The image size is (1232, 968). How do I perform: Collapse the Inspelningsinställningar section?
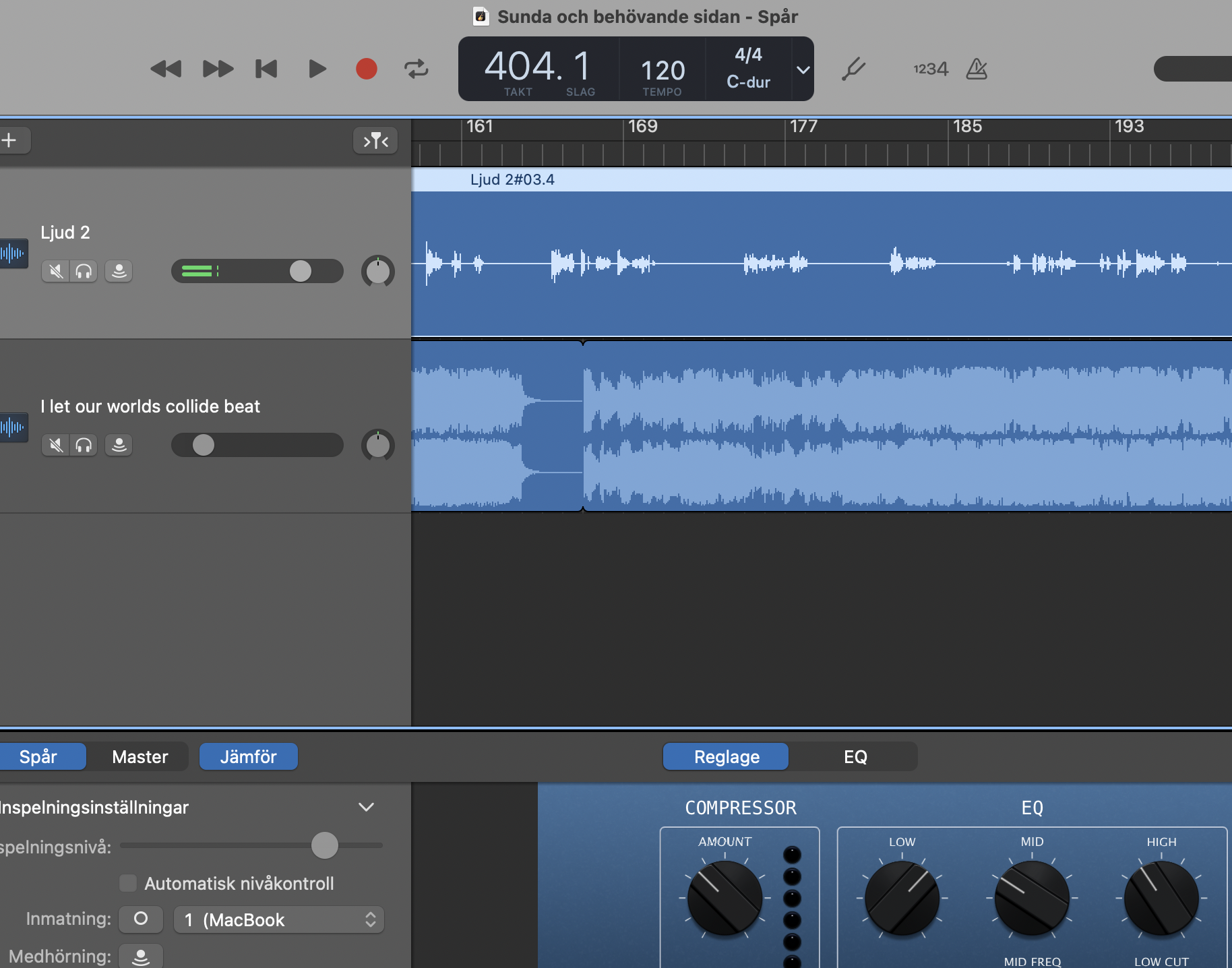366,807
